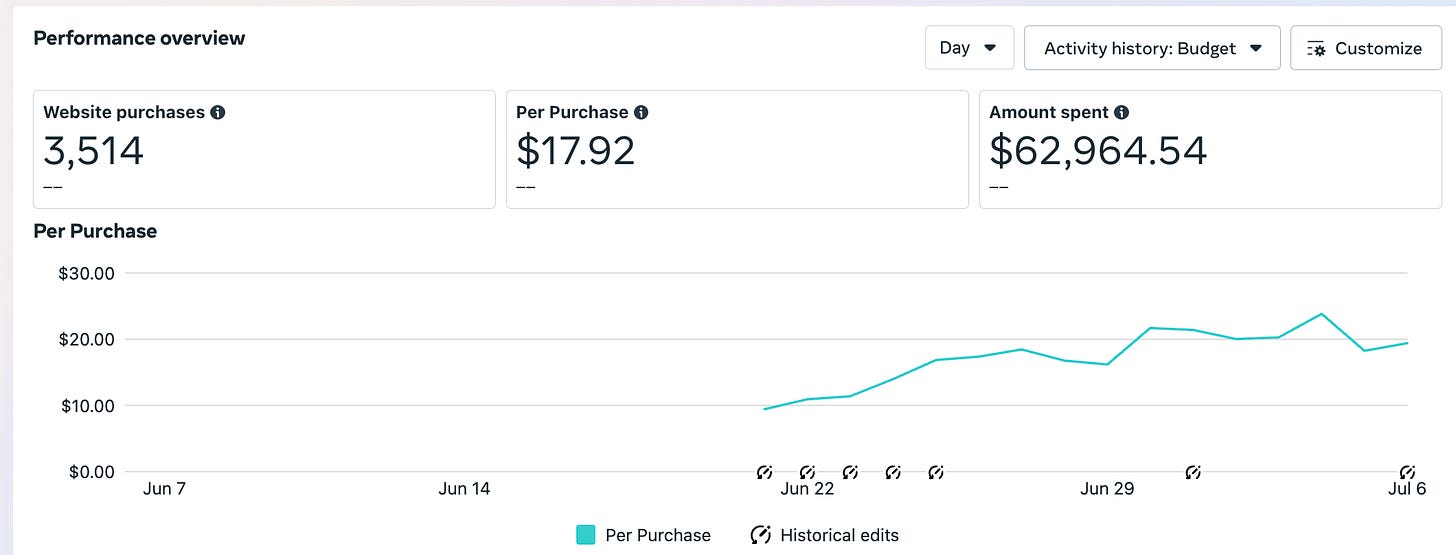Image resolution: width=1456 pixels, height=555 pixels.
Task: Click the Customize button
Action: click(x=1364, y=48)
